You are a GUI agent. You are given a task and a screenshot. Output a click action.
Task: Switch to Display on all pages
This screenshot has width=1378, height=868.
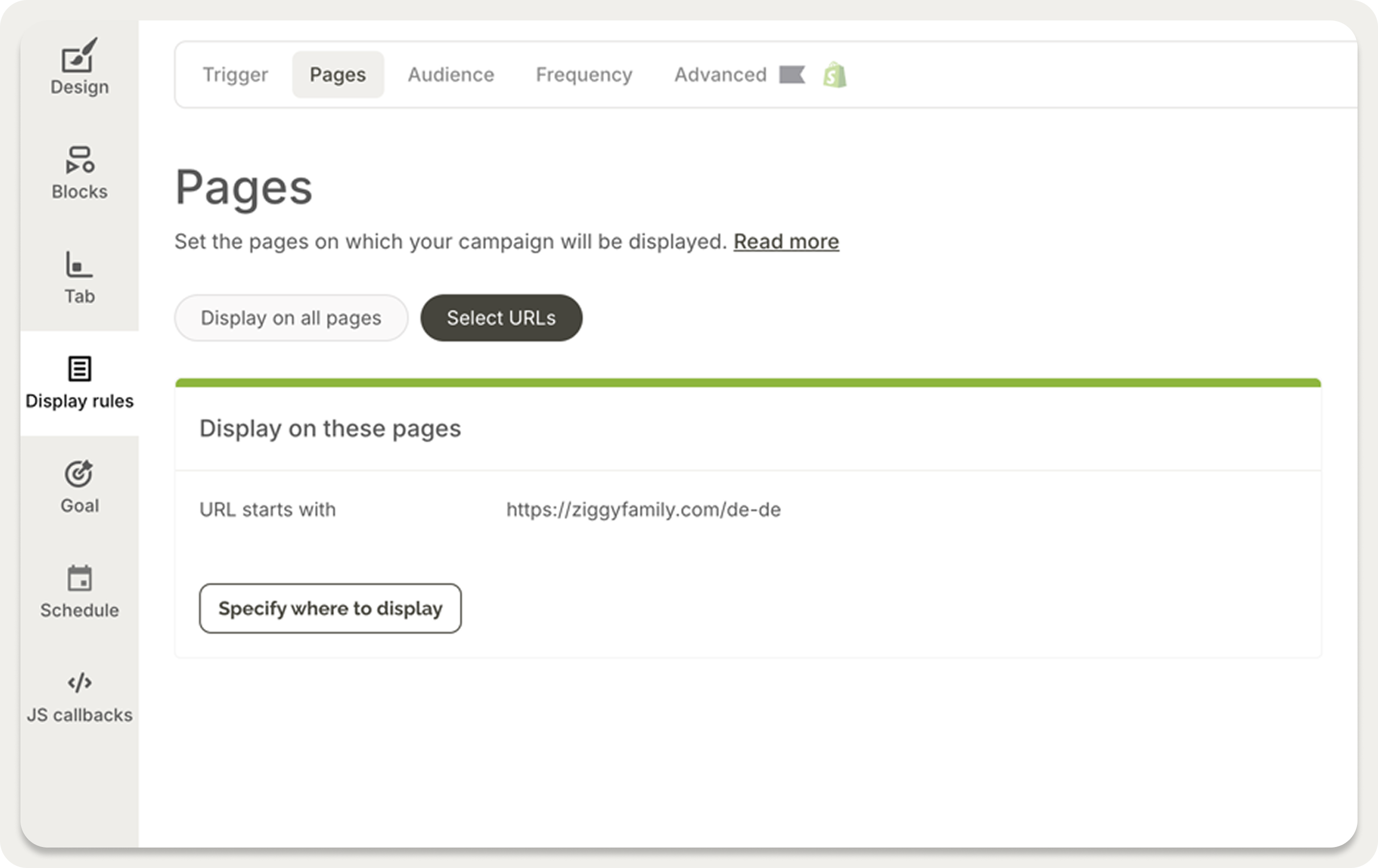coord(290,318)
